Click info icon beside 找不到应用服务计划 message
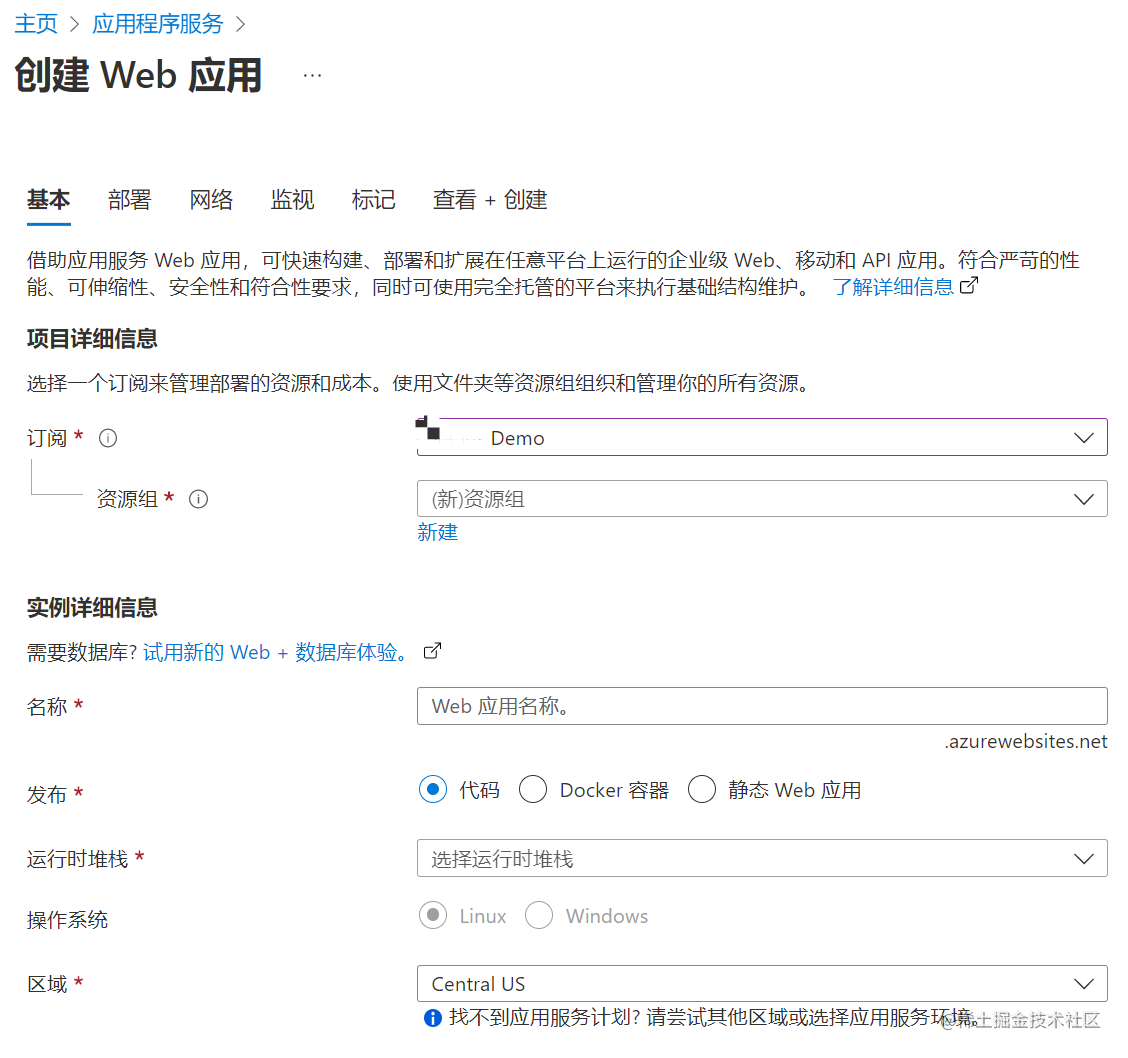1128x1058 pixels. (x=433, y=1018)
